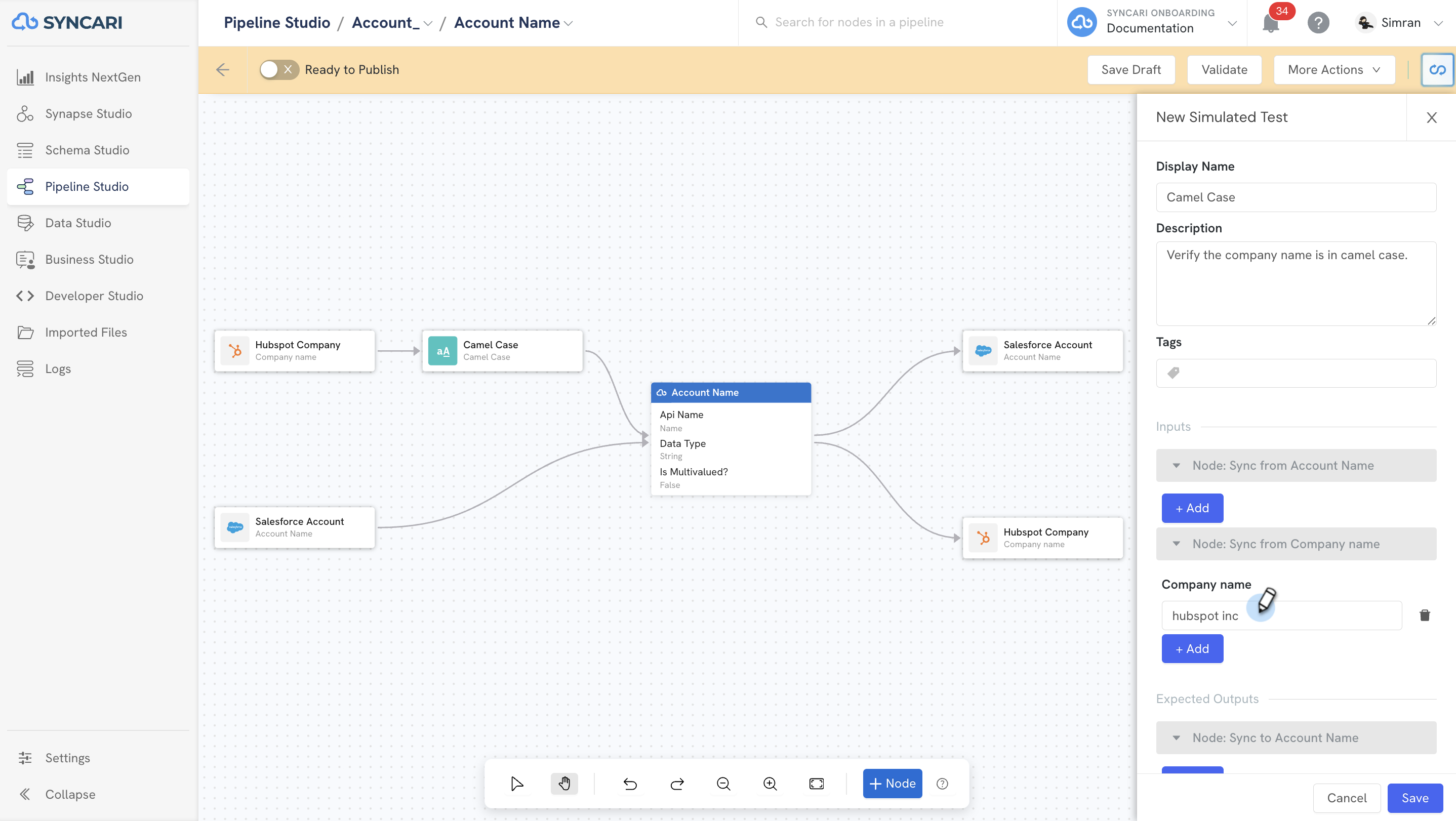The image size is (1456, 821).
Task: Click the Api Name field row
Action: 731,421
